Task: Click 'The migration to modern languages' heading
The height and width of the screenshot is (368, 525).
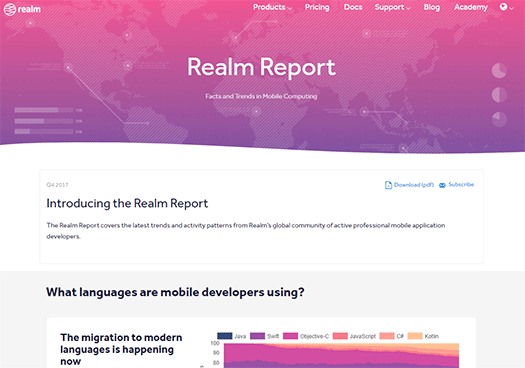Action: point(121,349)
